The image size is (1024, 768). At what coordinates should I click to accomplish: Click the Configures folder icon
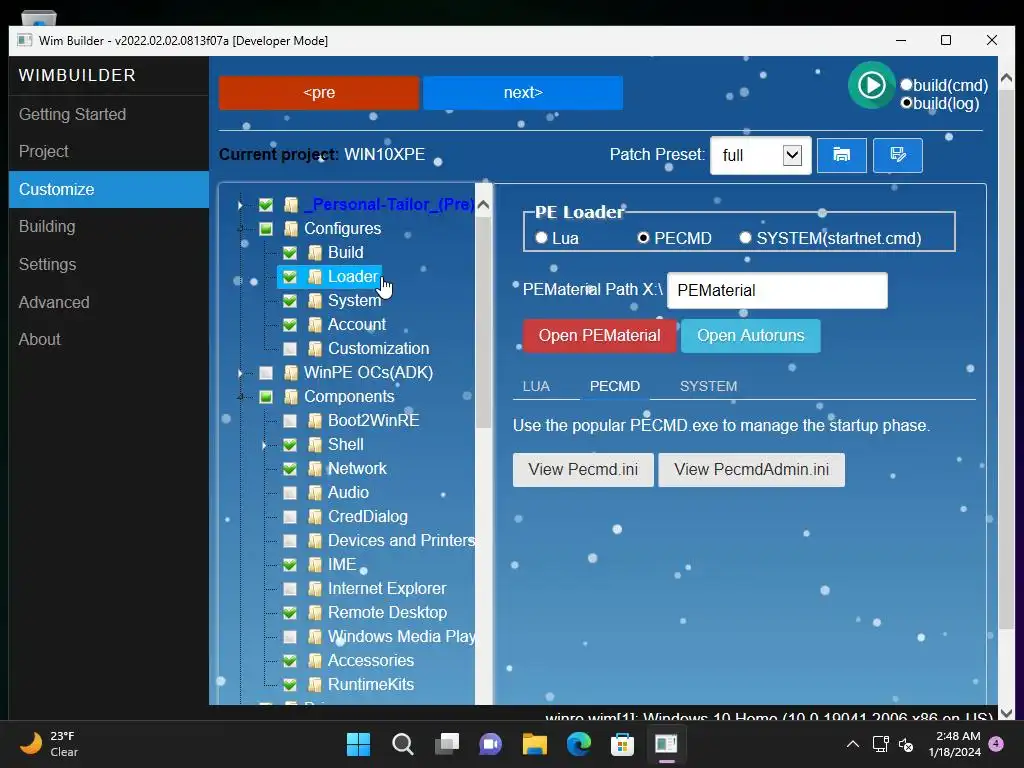[291, 229]
